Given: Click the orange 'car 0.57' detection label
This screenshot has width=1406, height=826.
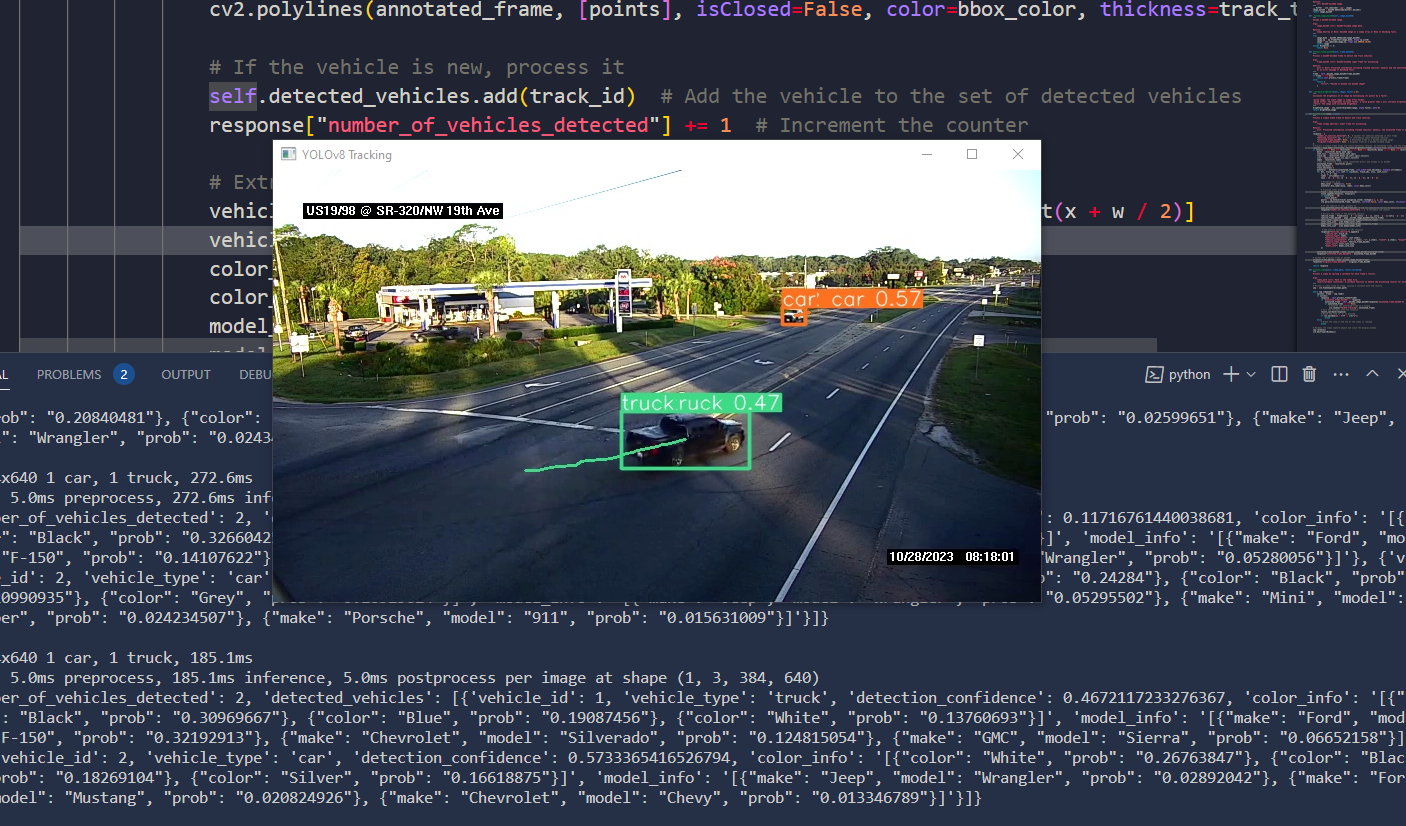Looking at the screenshot, I should tap(851, 299).
